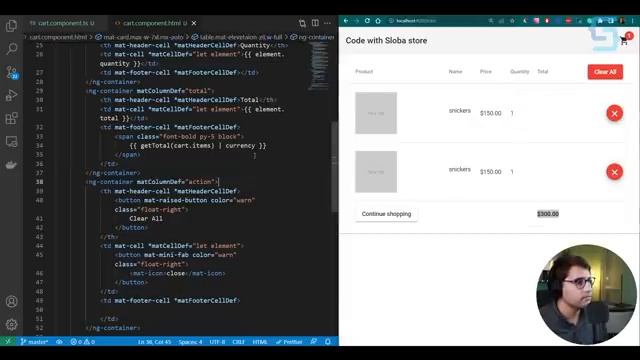Click the localhost address bar
Screen dimensions: 640x360
pos(437,20)
